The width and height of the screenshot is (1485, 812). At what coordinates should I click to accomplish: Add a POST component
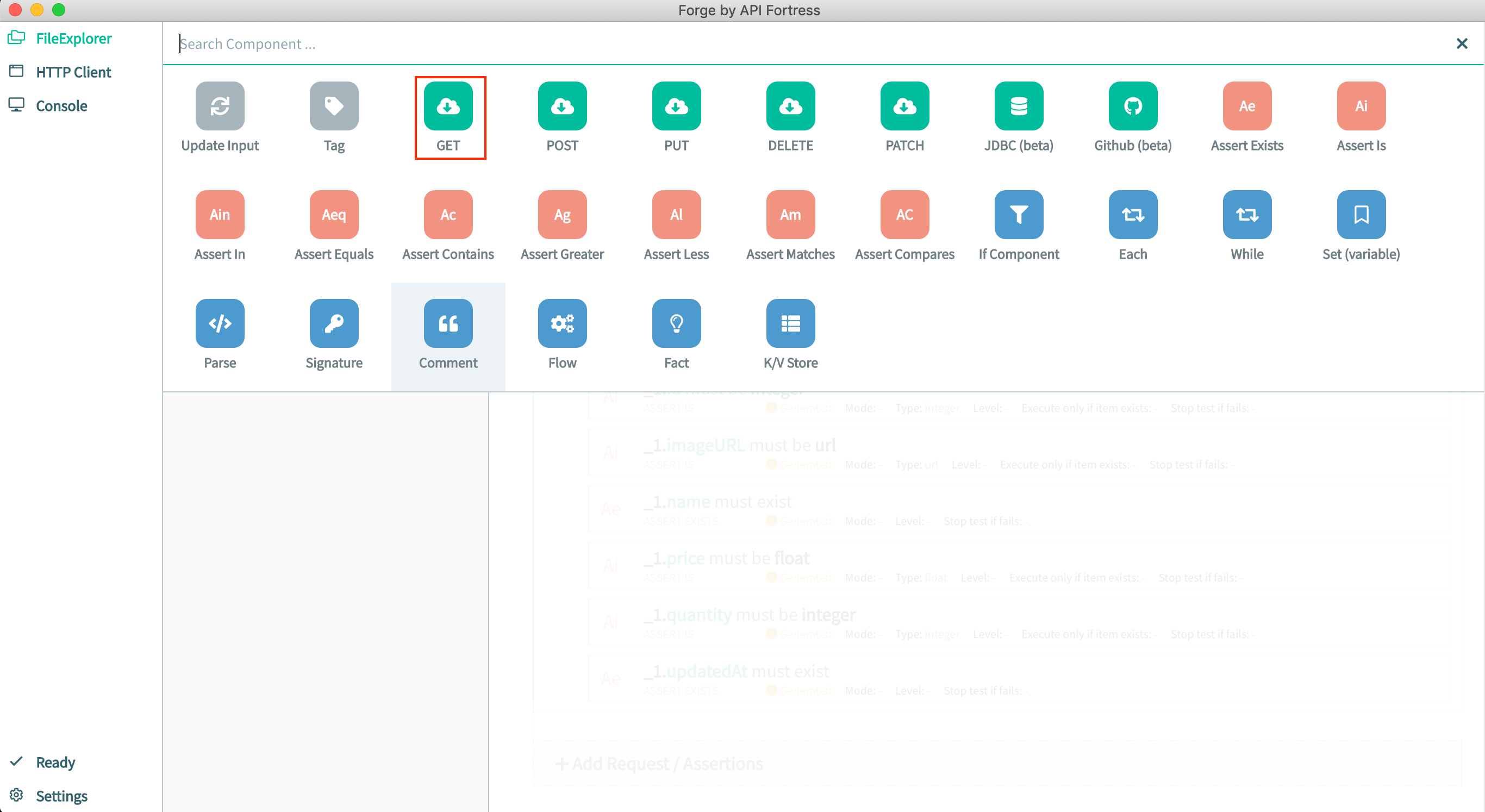[x=561, y=115]
